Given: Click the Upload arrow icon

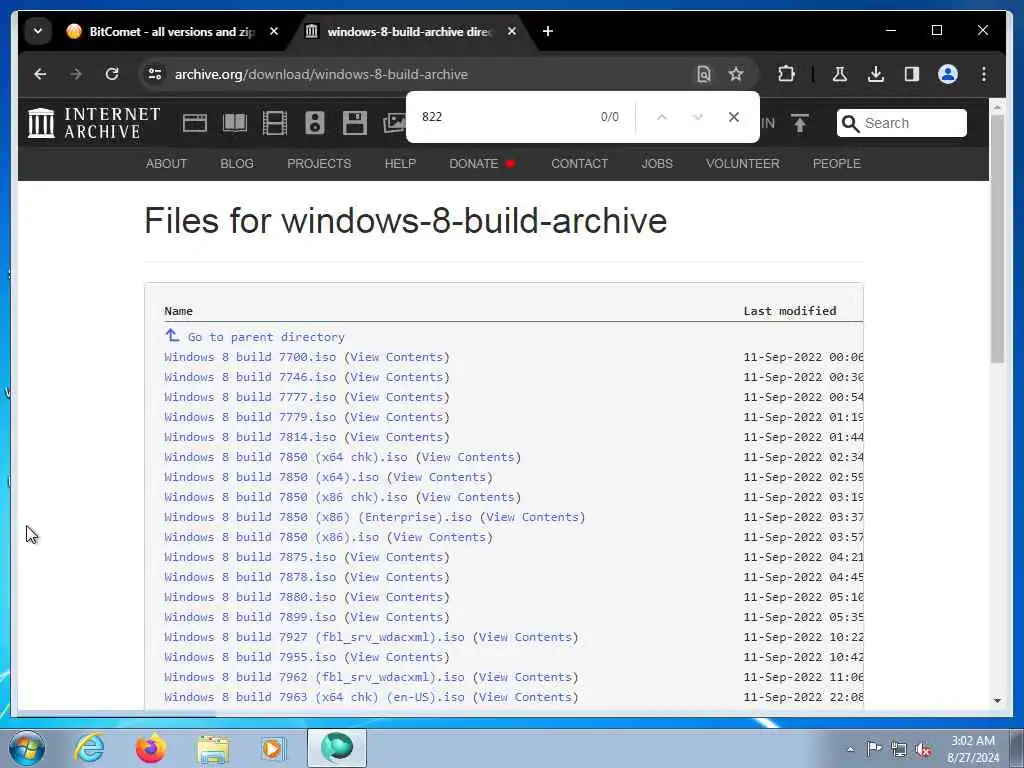Looking at the screenshot, I should coord(799,123).
